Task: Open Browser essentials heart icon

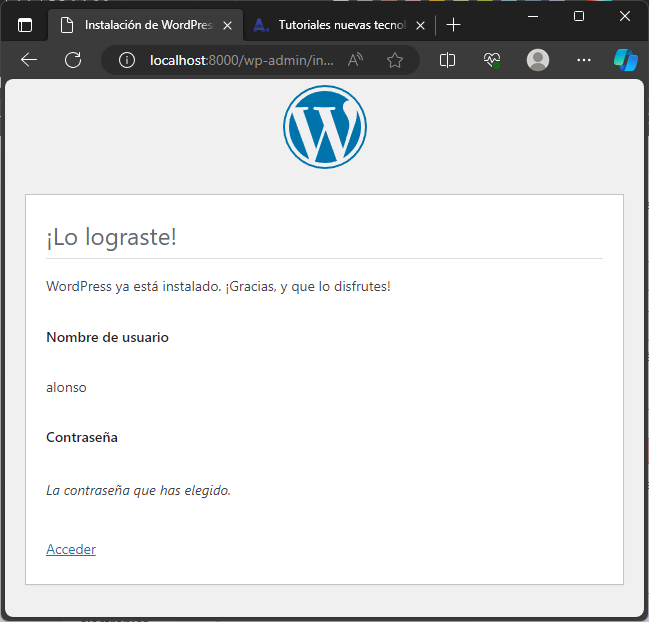Action: pos(492,60)
